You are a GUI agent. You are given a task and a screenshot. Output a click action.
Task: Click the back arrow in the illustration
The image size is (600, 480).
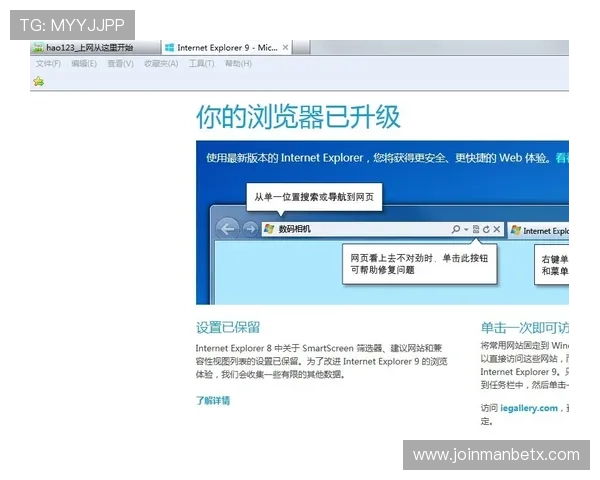click(x=228, y=229)
